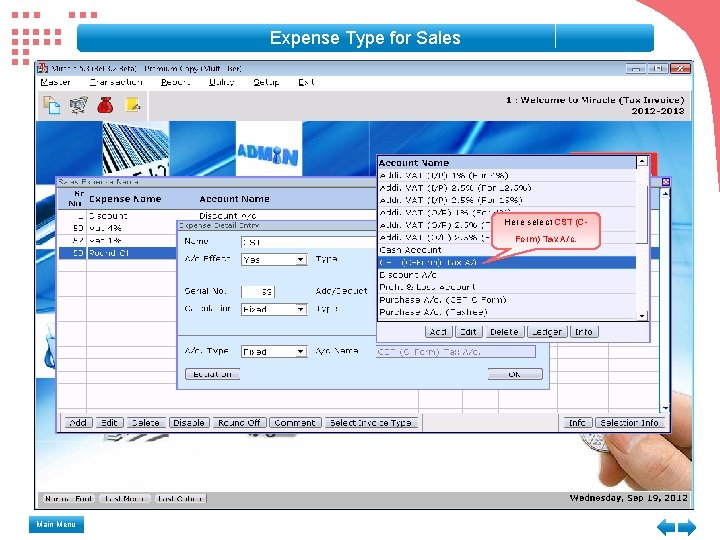Screen dimensions: 720x540
Task: Click Info button beside Selection Info
Action: pyautogui.click(x=578, y=422)
